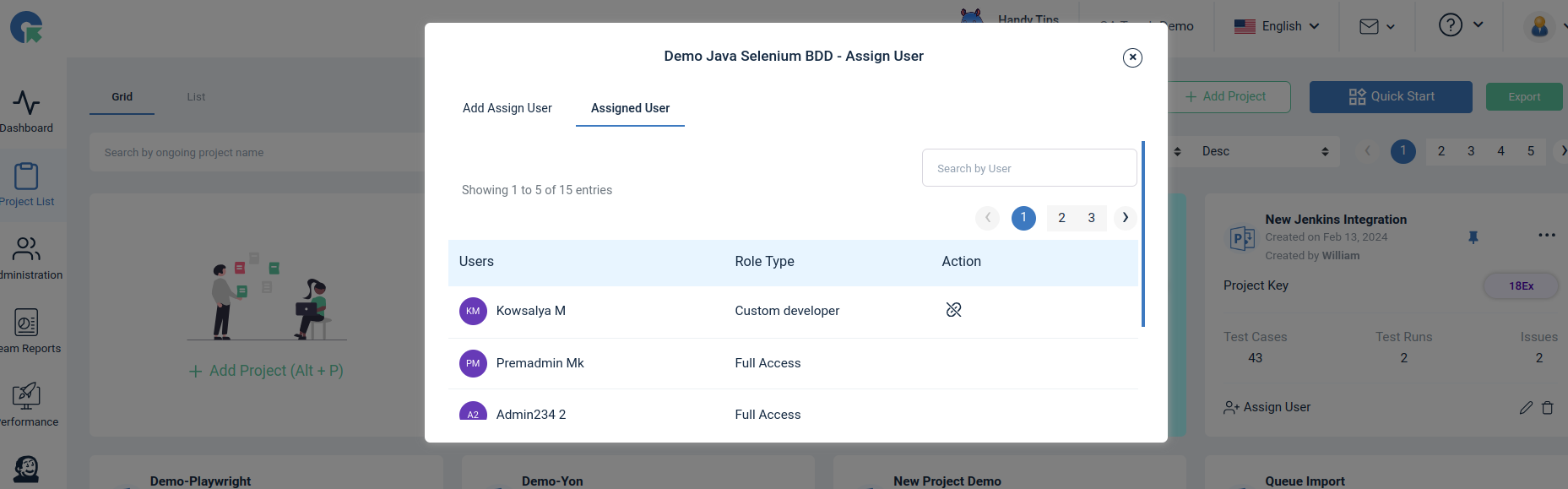Click the Users column header
The width and height of the screenshot is (1568, 489).
coord(476,262)
